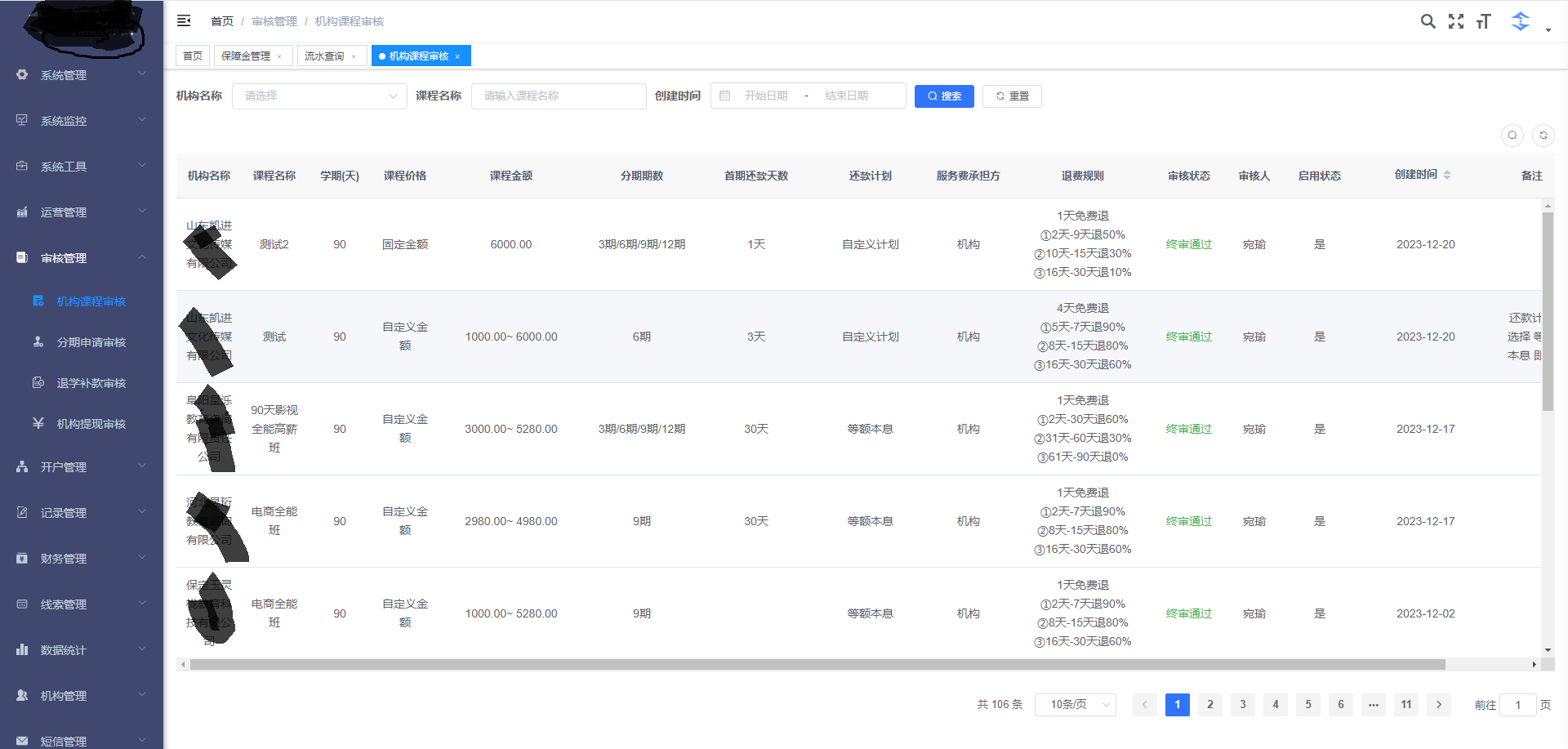Click the 审核管理 sidebar icon

(22, 257)
